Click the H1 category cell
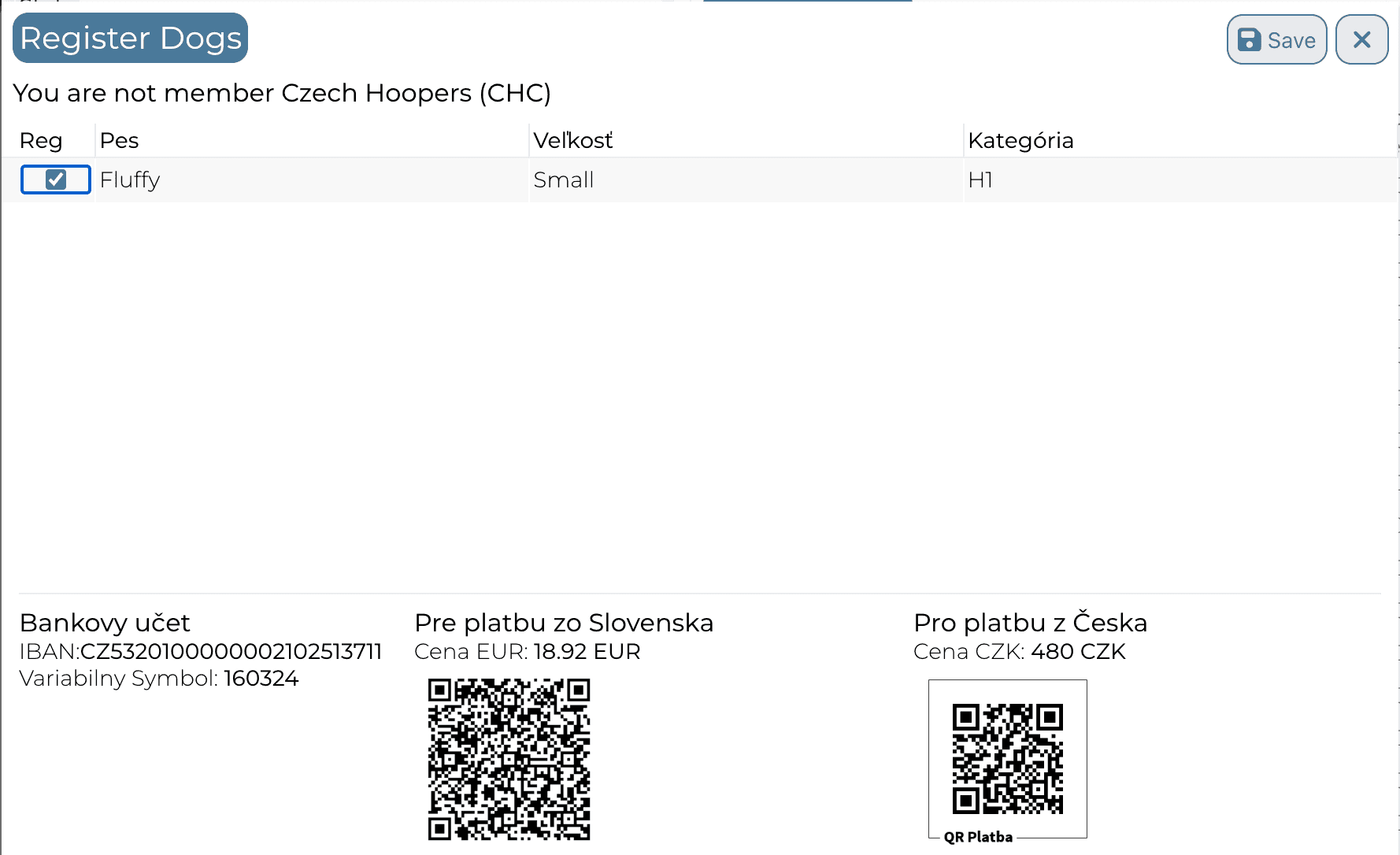 pyautogui.click(x=1180, y=180)
